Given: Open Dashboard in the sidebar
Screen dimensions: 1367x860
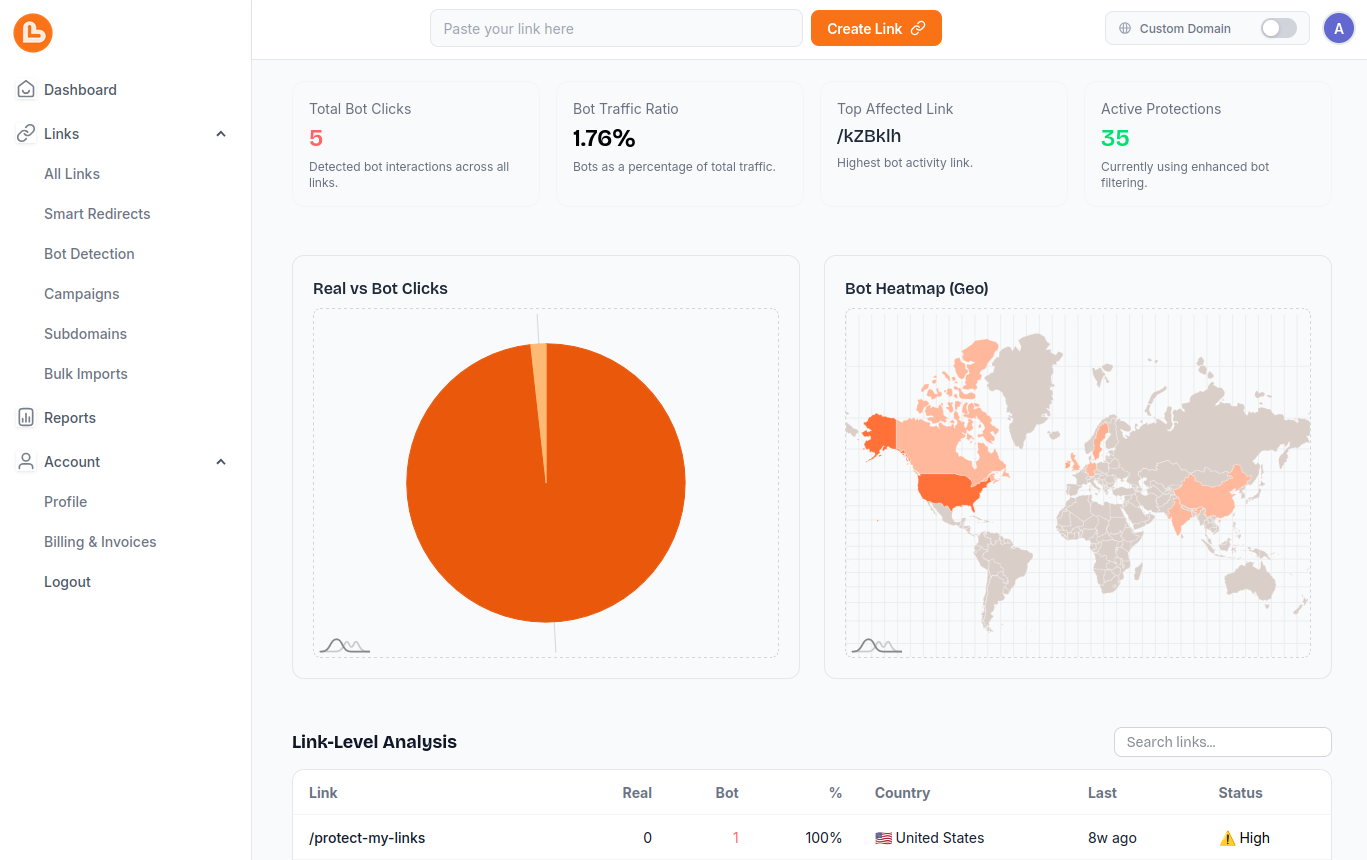Looking at the screenshot, I should [80, 90].
